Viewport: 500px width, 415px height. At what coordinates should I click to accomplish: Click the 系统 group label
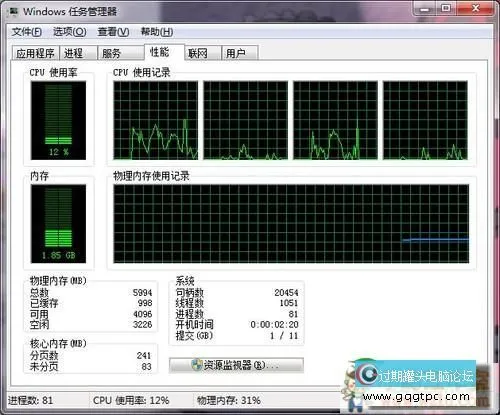click(185, 281)
